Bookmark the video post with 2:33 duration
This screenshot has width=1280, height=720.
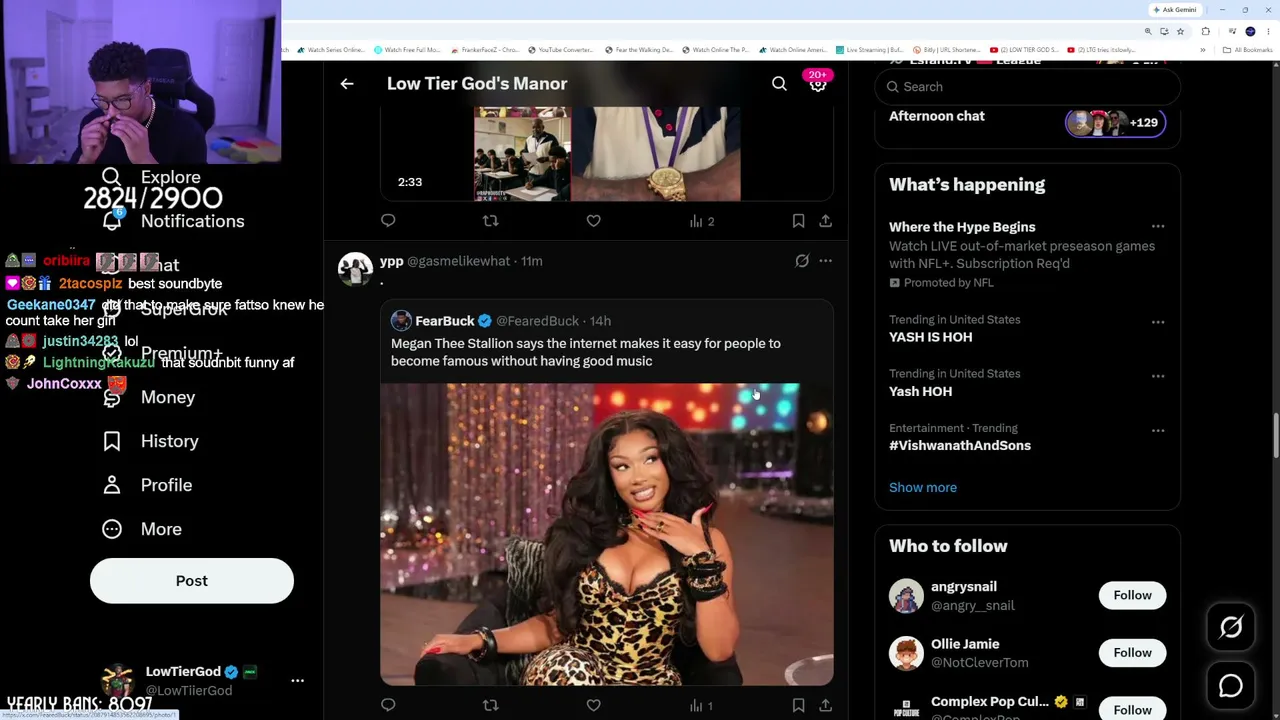(x=798, y=221)
